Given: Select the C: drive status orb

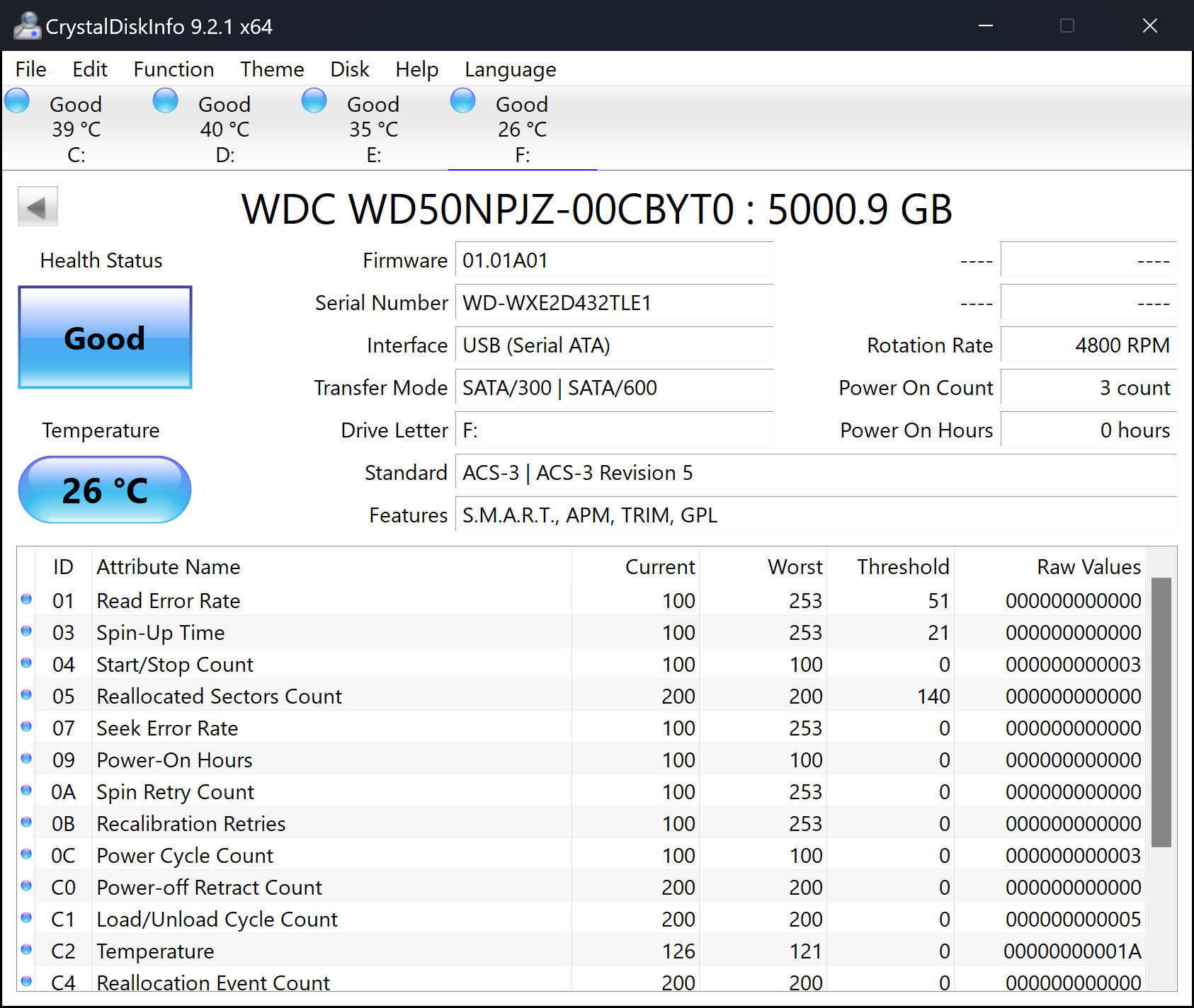Looking at the screenshot, I should click(17, 101).
